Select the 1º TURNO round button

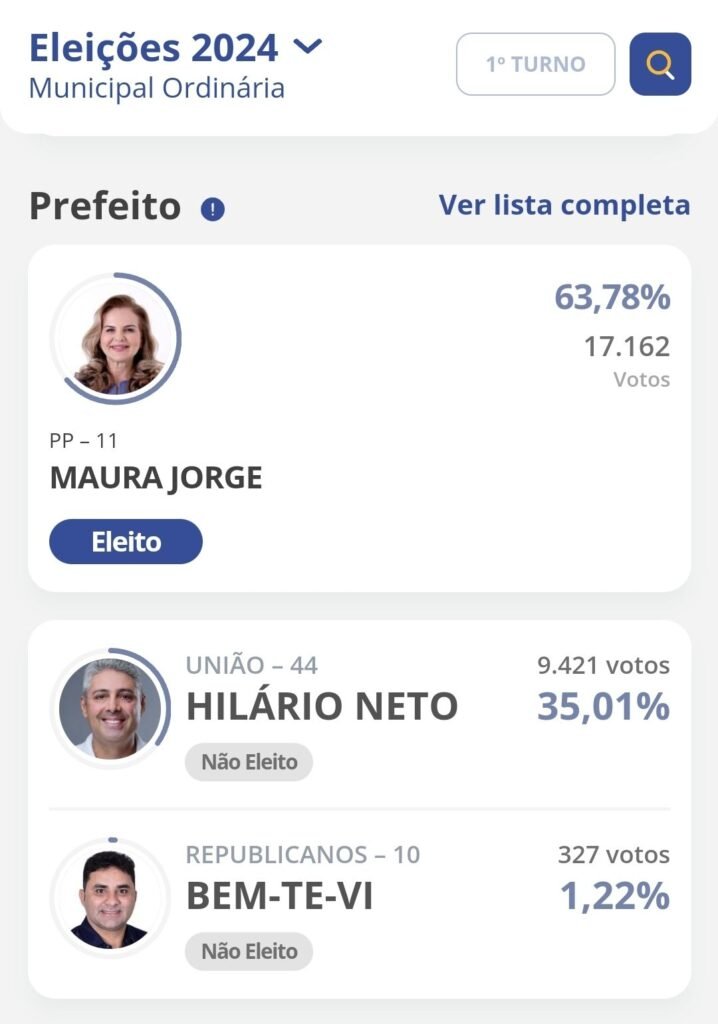(x=535, y=64)
